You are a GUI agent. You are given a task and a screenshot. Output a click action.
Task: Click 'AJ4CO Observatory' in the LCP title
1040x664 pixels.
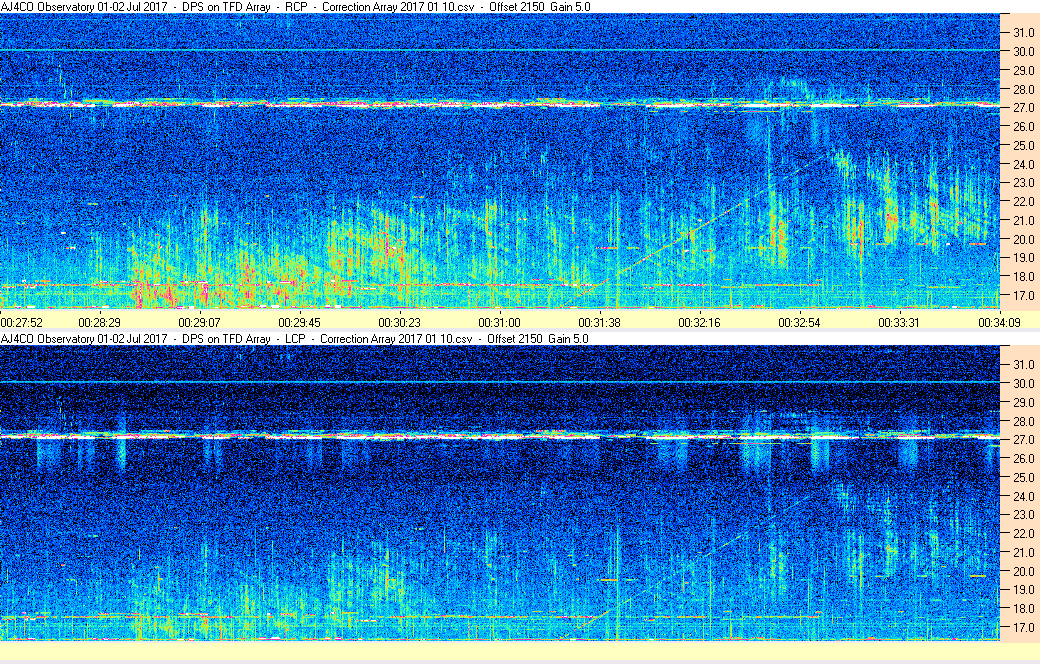[x=48, y=339]
